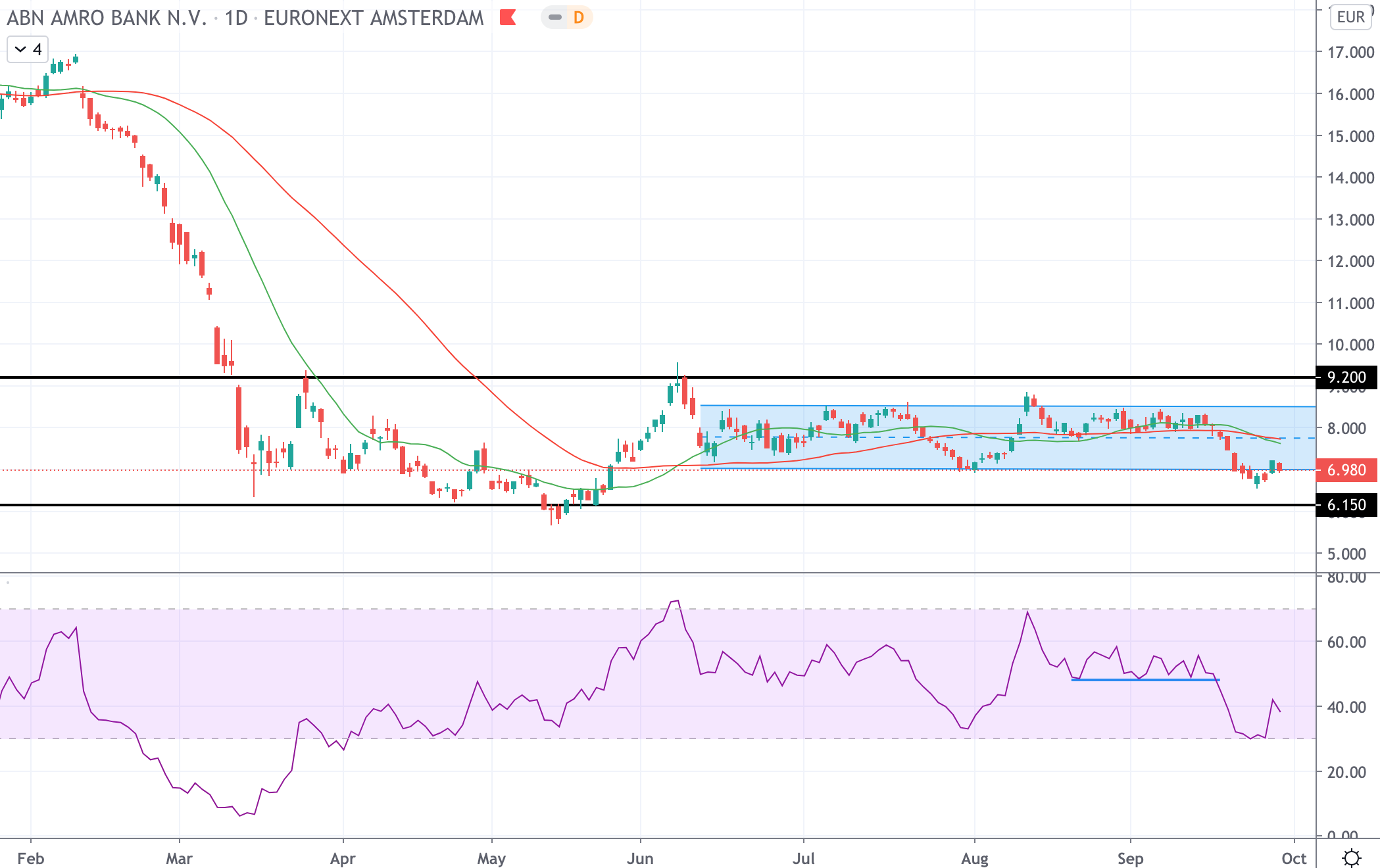Click the 20.00 RSI scale value
Viewport: 1380px width, 868px height.
1346,772
